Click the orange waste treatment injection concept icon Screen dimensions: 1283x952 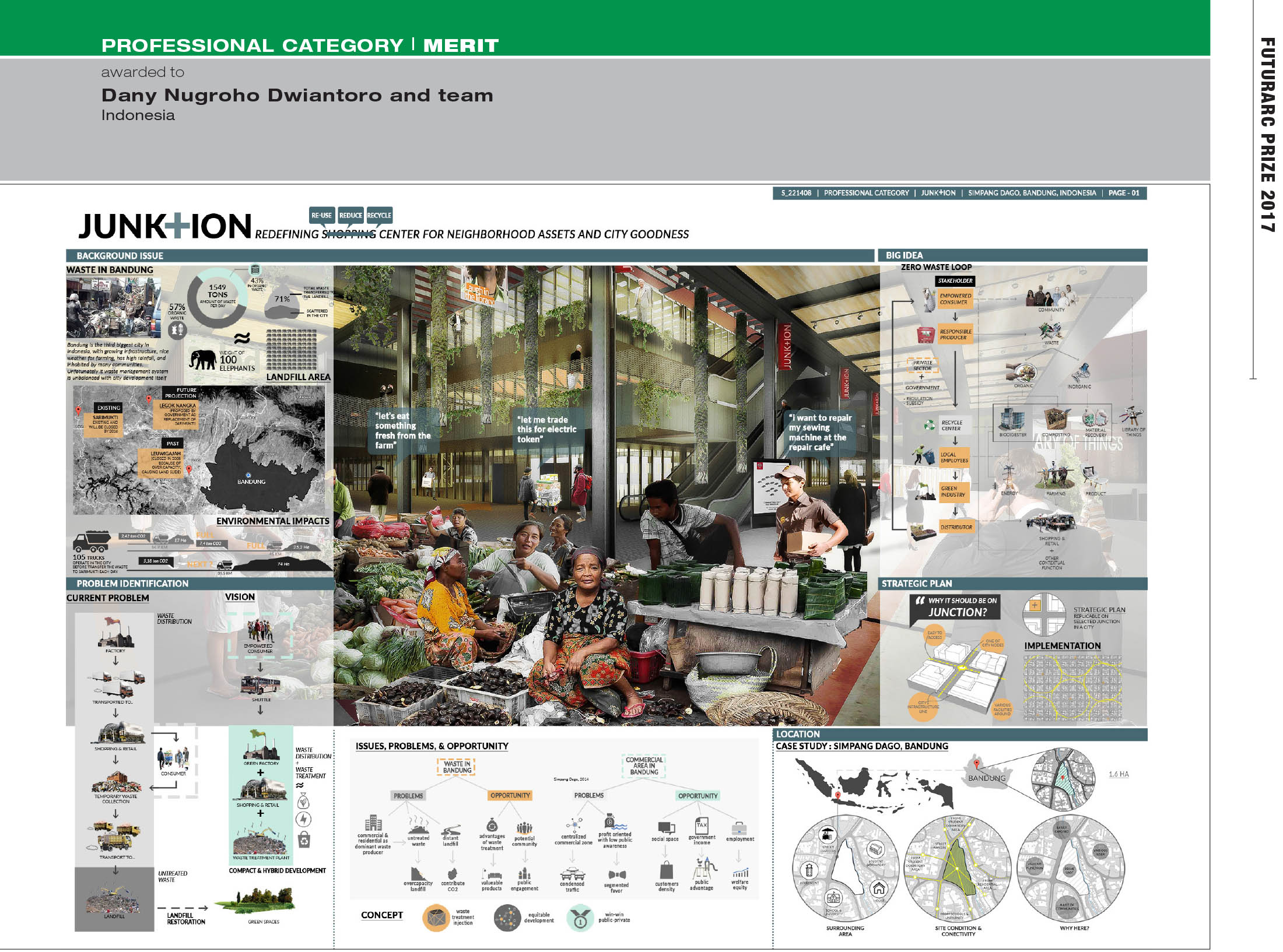pos(436,918)
